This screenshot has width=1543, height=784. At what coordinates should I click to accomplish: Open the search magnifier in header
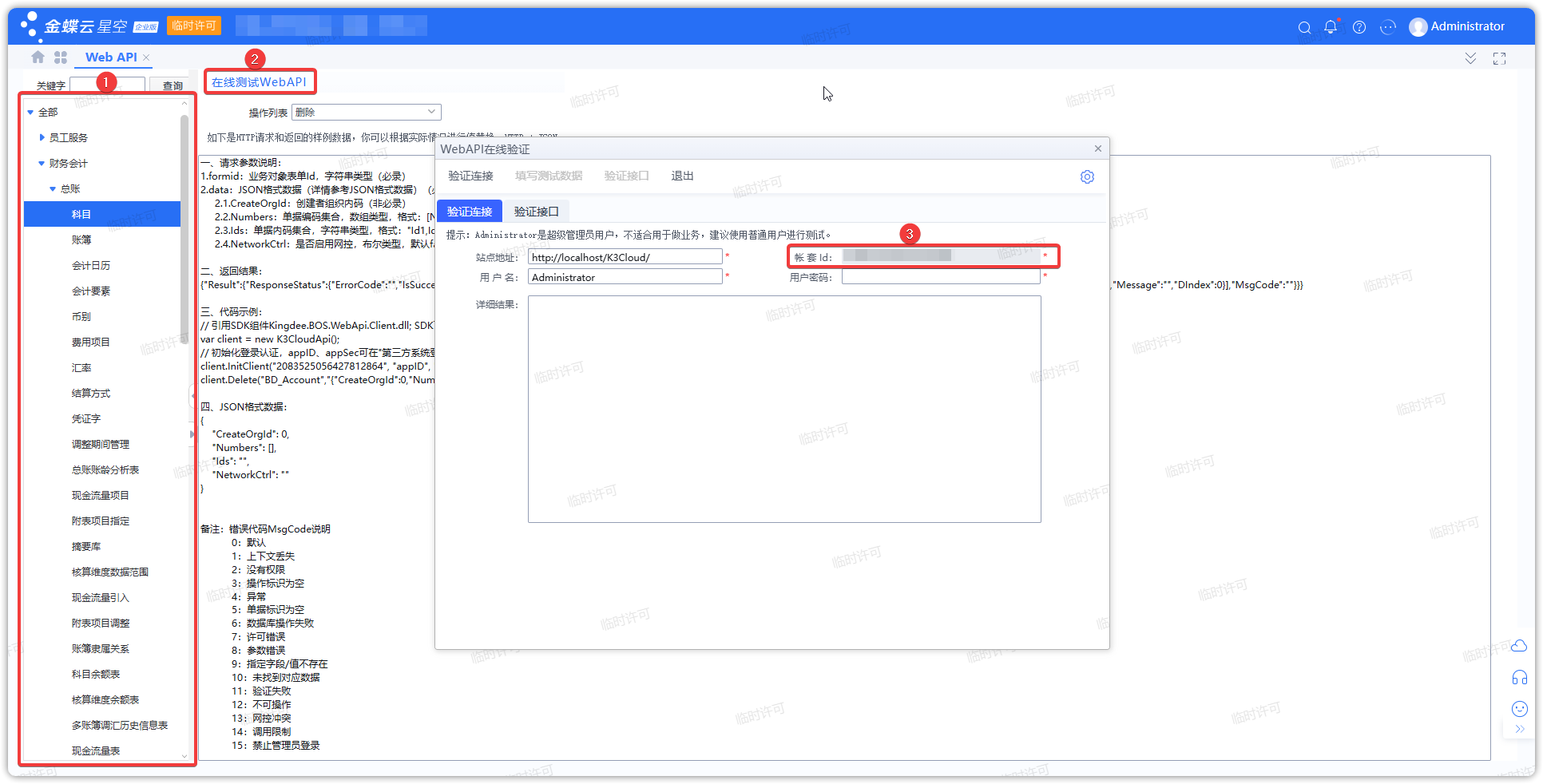1304,27
